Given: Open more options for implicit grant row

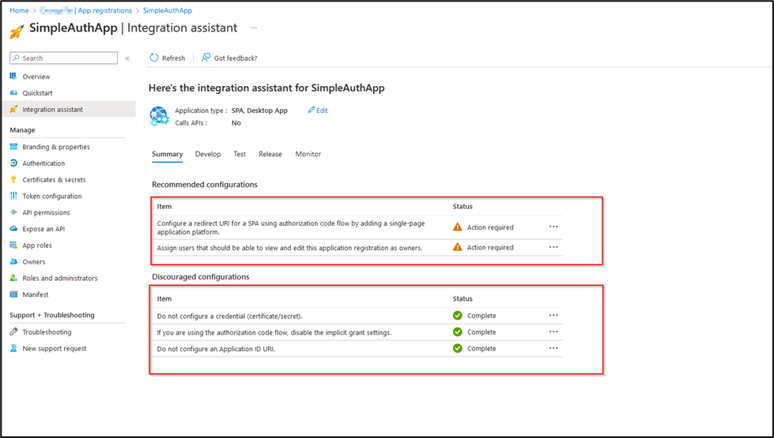Looking at the screenshot, I should tap(553, 332).
